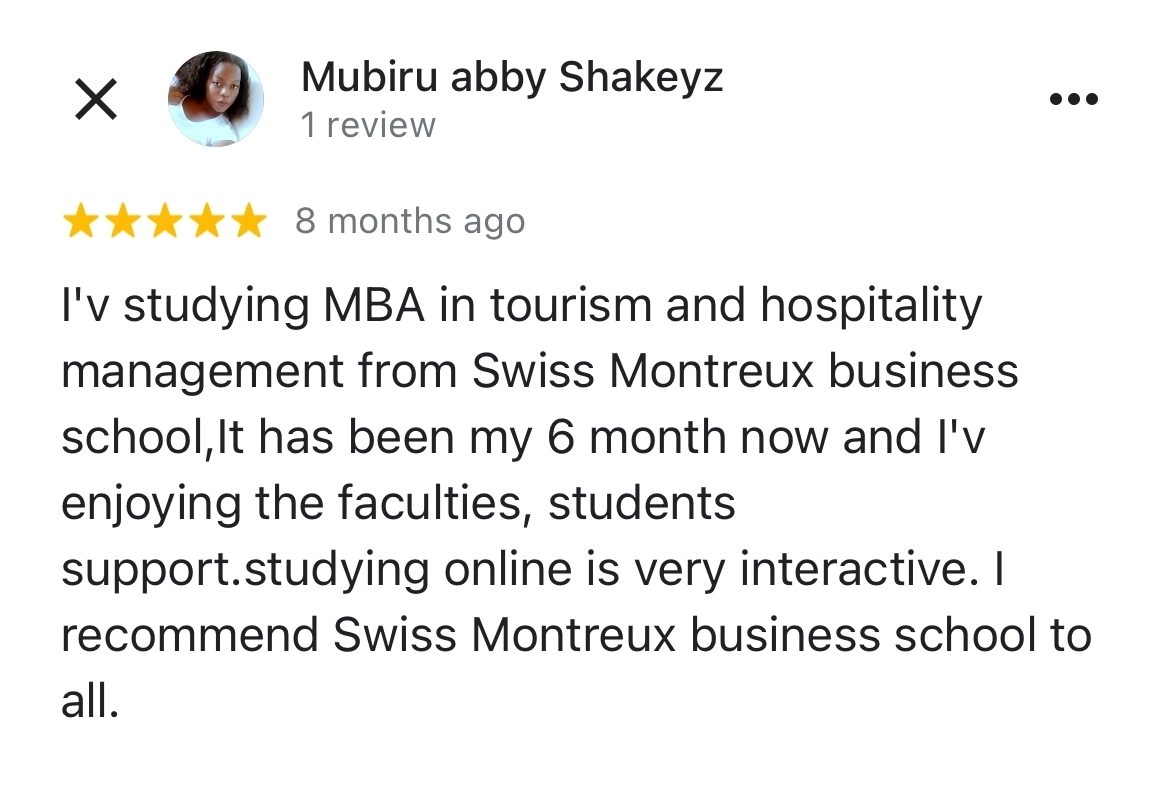Click the "8 months ago" timestamp
Screen dimensions: 1170x789
pos(409,222)
